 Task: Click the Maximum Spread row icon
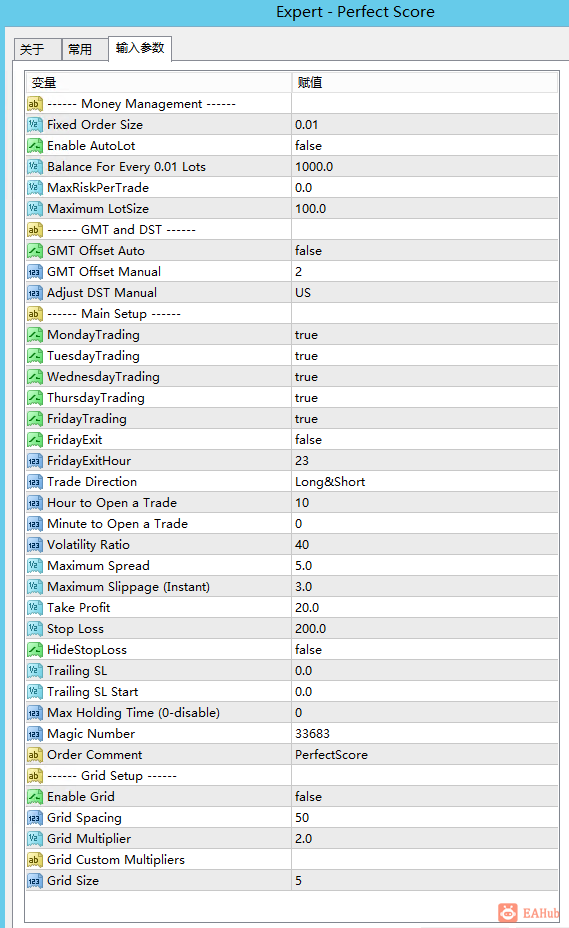[35, 566]
